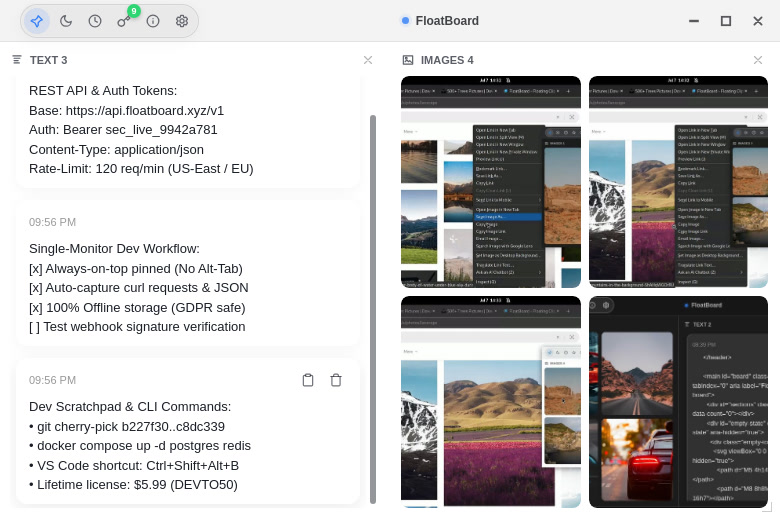Click '[x] Always-on-top pinned' line

136,269
